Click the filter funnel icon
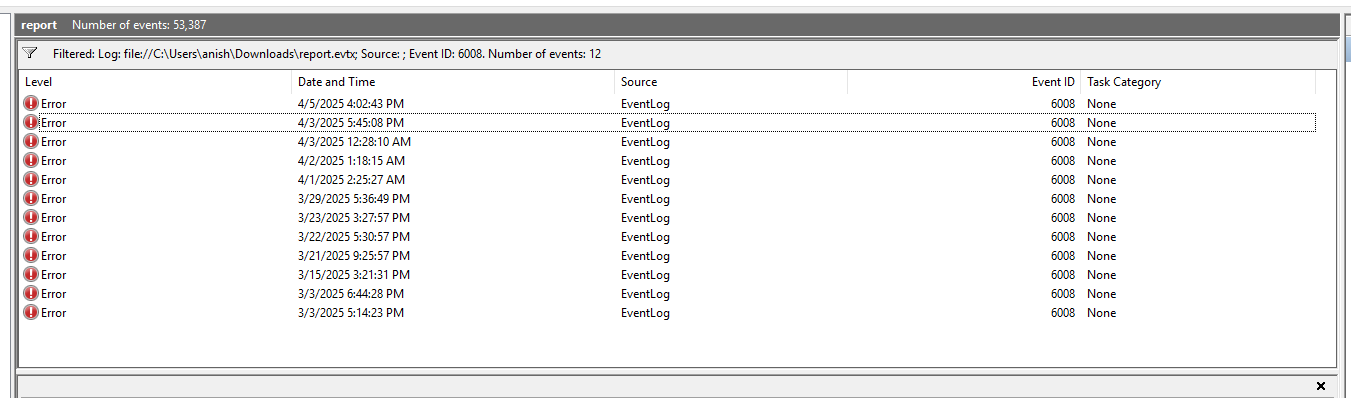The height and width of the screenshot is (398, 1351). (x=30, y=53)
